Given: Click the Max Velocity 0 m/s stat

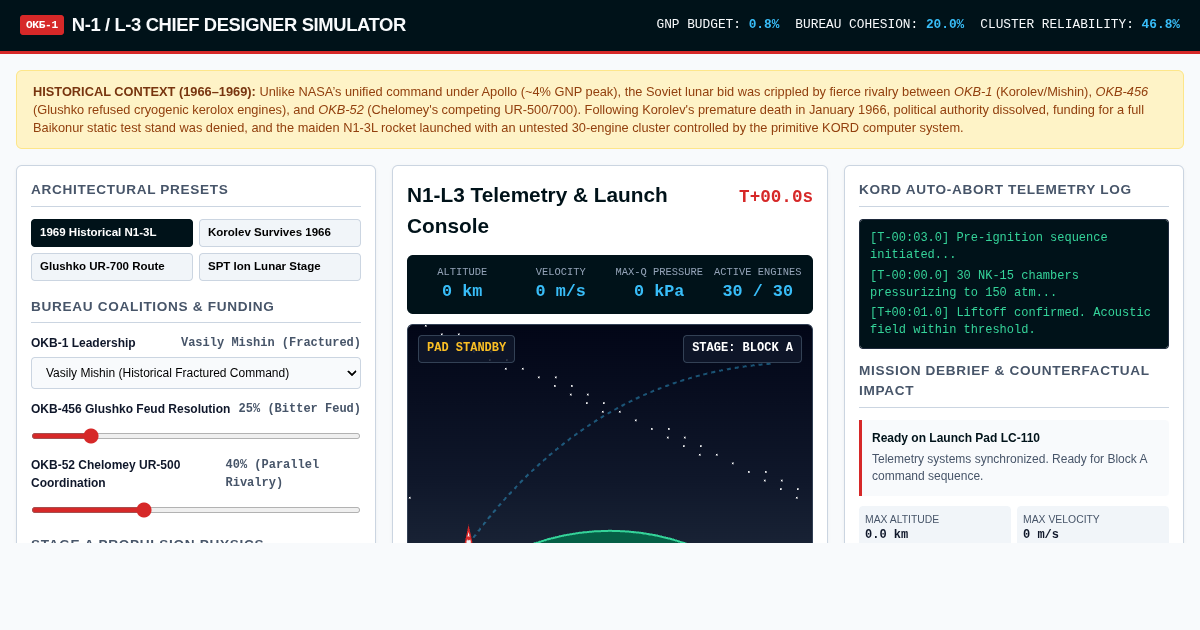Looking at the screenshot, I should 1093,526.
